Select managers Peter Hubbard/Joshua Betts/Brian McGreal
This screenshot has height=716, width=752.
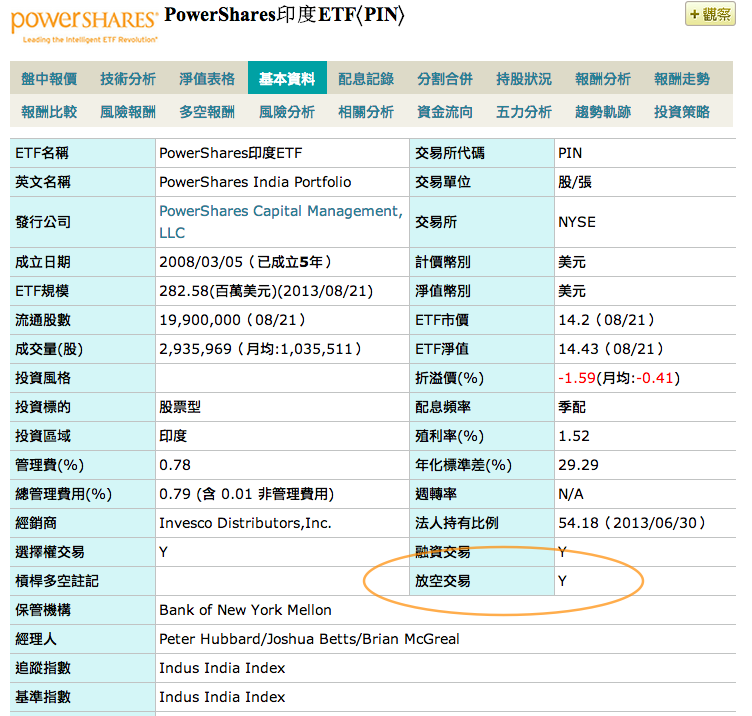click(309, 639)
